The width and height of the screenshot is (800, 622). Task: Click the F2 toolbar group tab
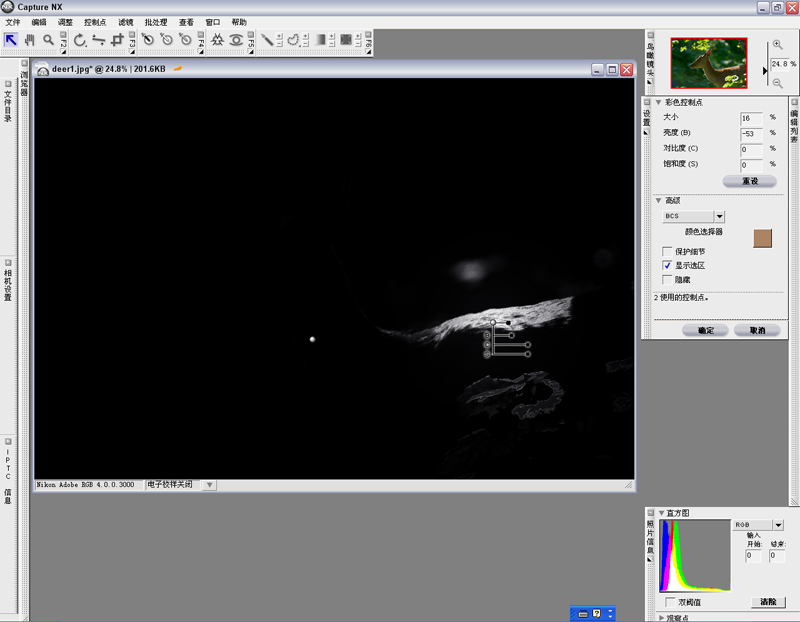63,42
